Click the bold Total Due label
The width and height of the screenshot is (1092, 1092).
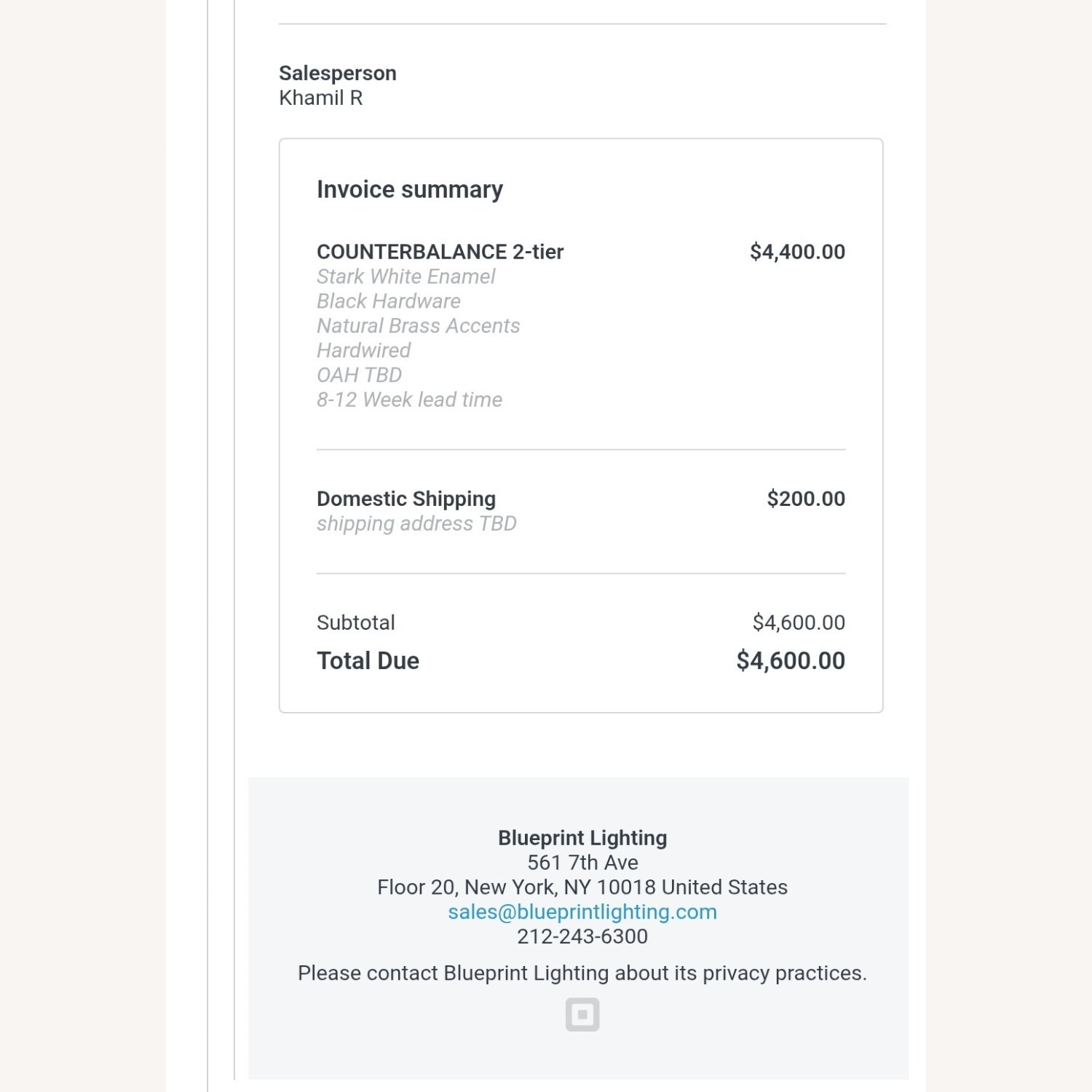click(368, 660)
